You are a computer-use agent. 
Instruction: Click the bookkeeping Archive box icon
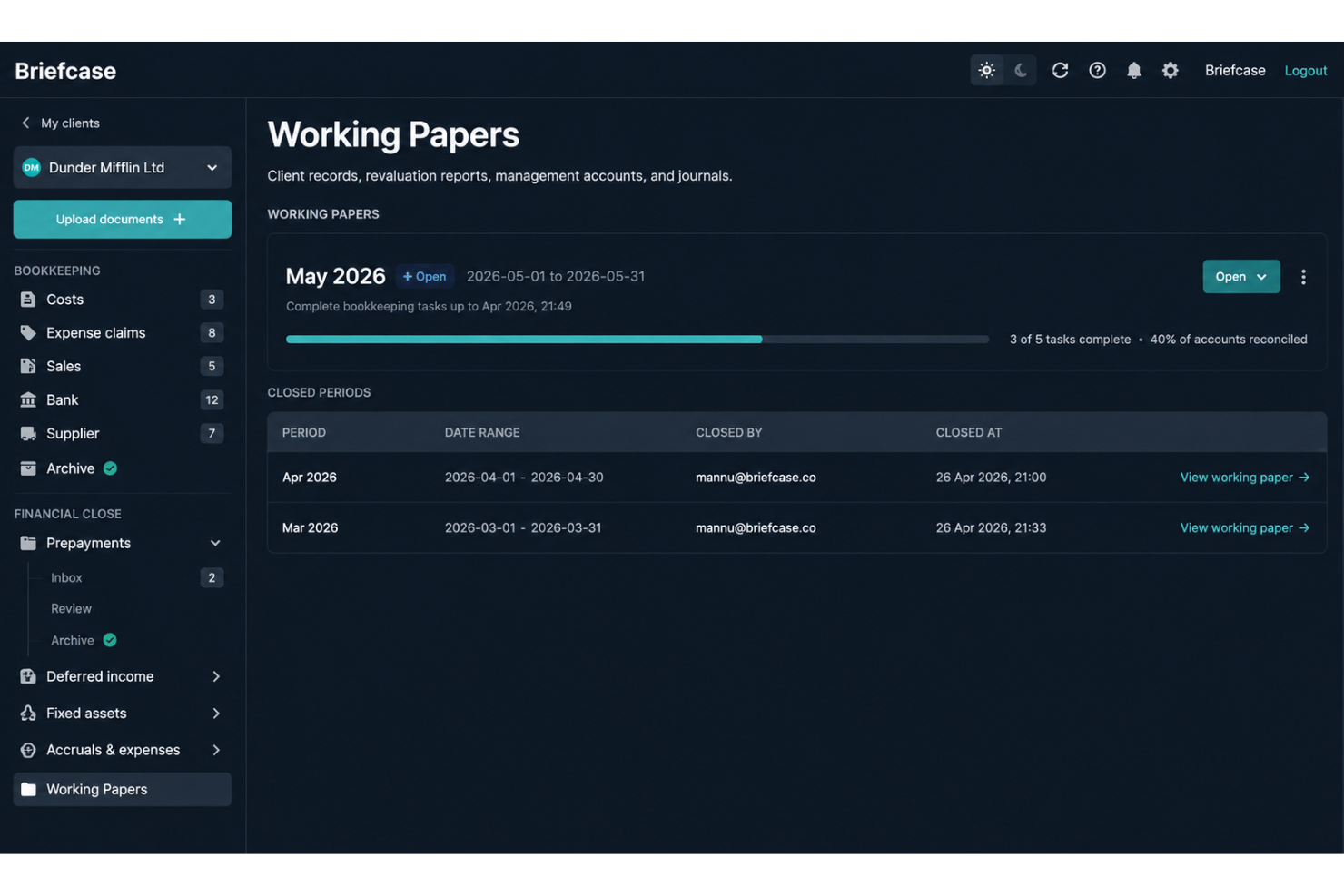28,468
